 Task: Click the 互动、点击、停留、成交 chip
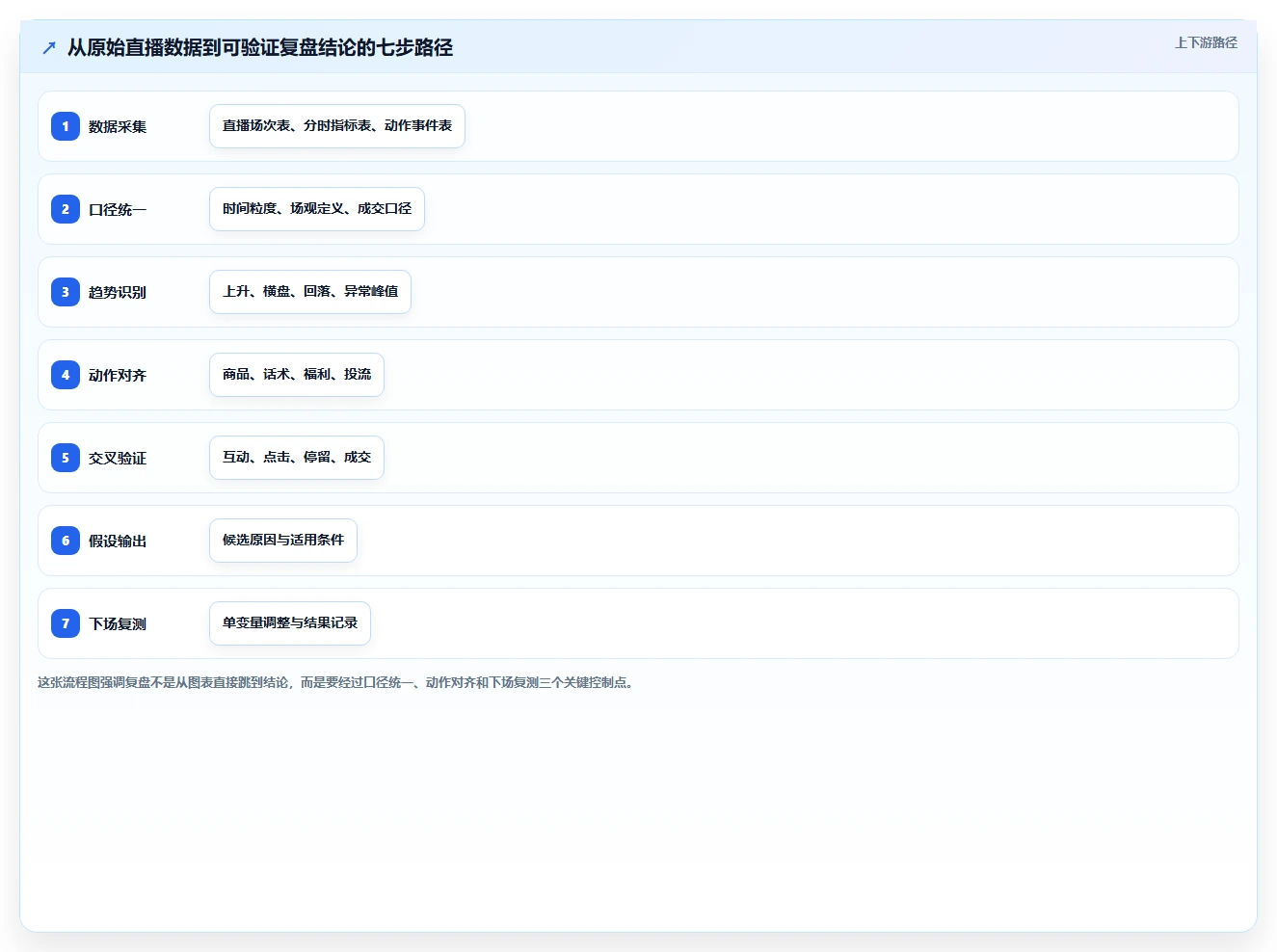point(297,458)
